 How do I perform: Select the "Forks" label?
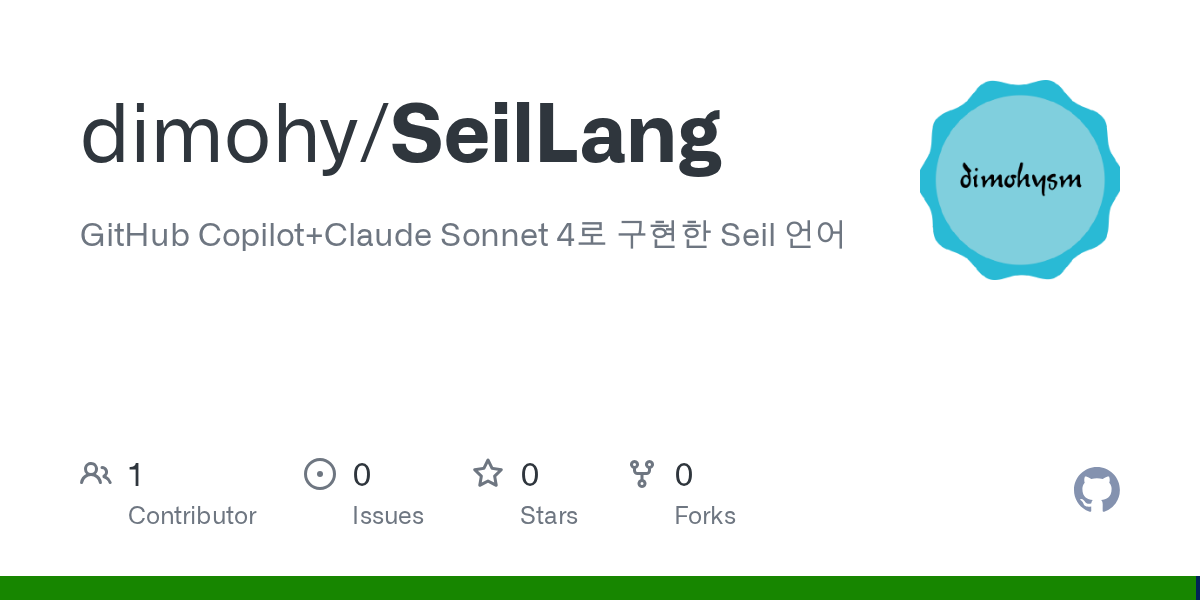click(x=705, y=516)
